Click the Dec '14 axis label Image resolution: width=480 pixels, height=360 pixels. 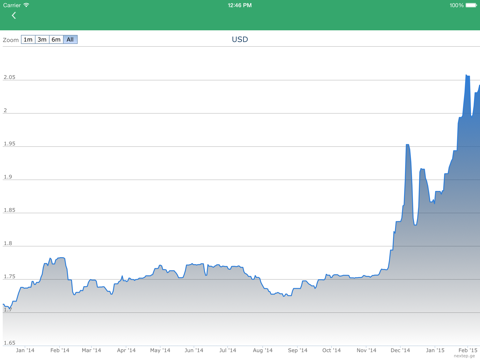click(x=400, y=350)
